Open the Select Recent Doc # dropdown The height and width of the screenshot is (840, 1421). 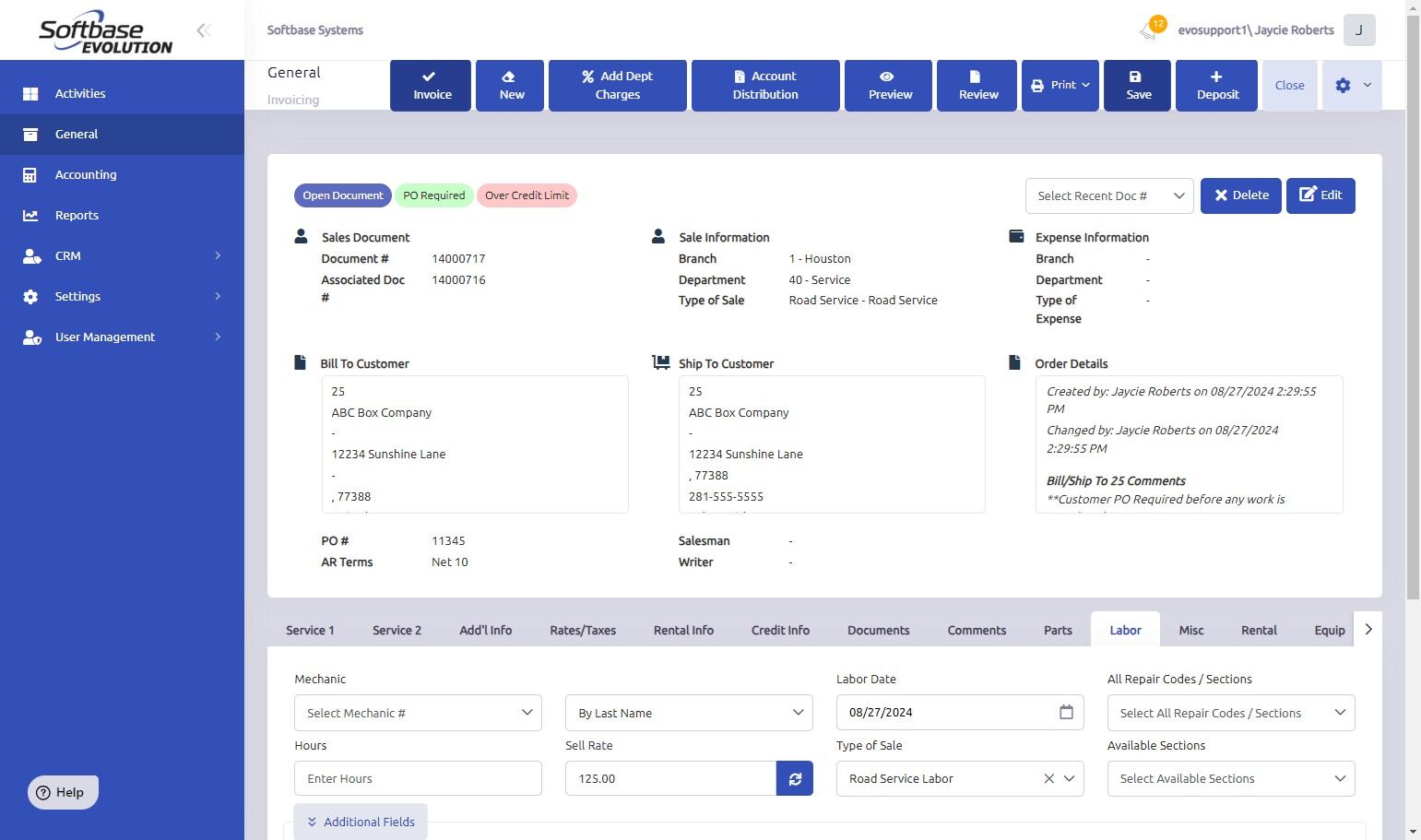pyautogui.click(x=1108, y=195)
